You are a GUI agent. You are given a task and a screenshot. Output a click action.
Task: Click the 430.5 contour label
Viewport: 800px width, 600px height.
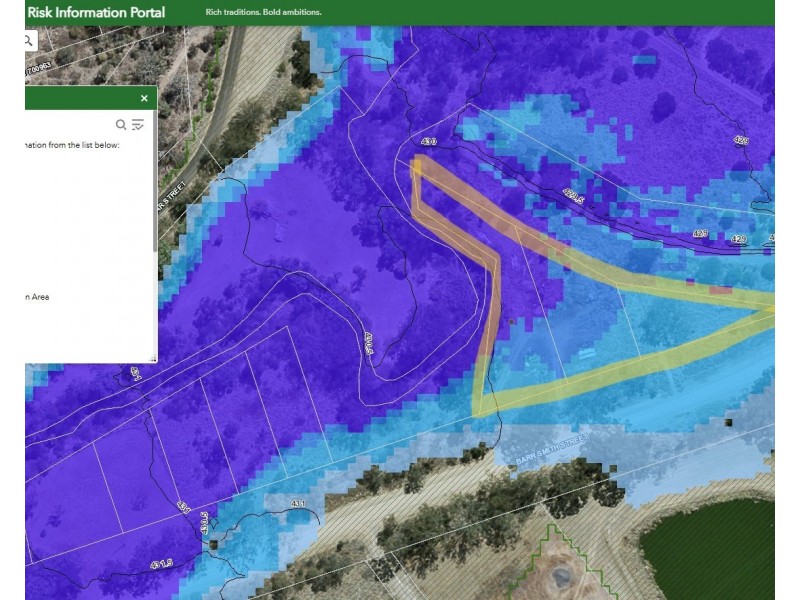(x=370, y=343)
